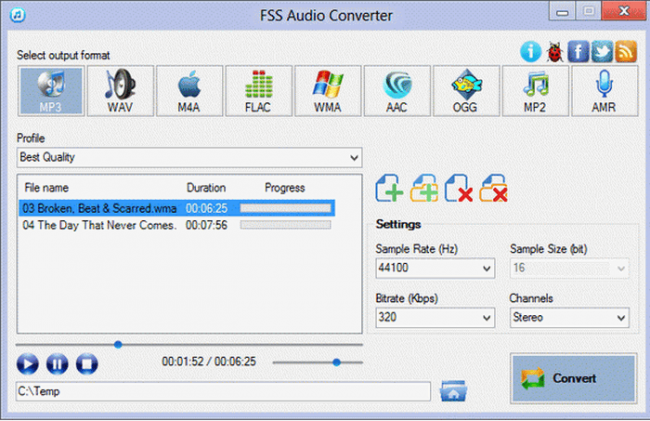Click the app icon in title bar
The image size is (650, 421).
pyautogui.click(x=18, y=15)
